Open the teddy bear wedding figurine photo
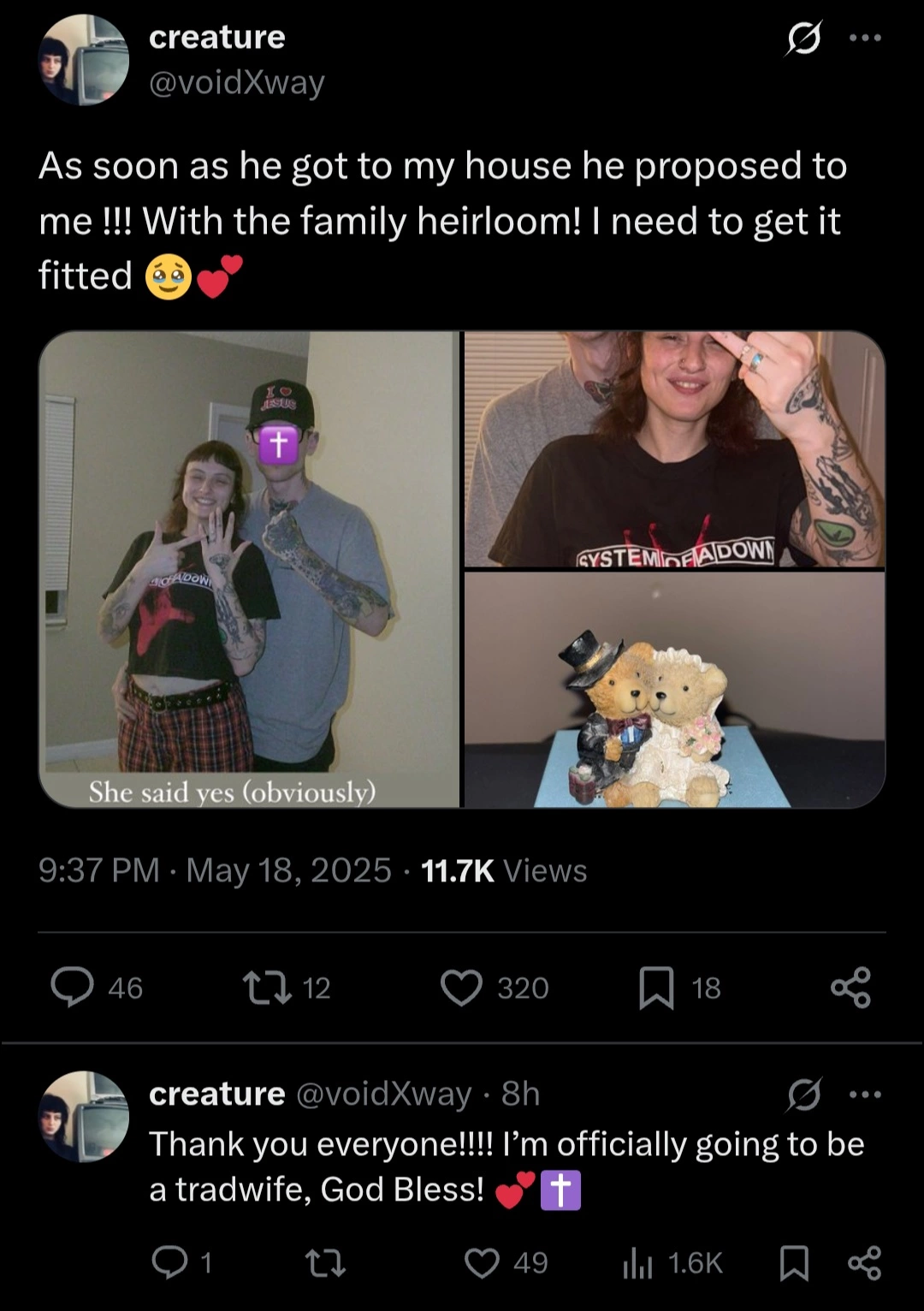 [x=674, y=690]
